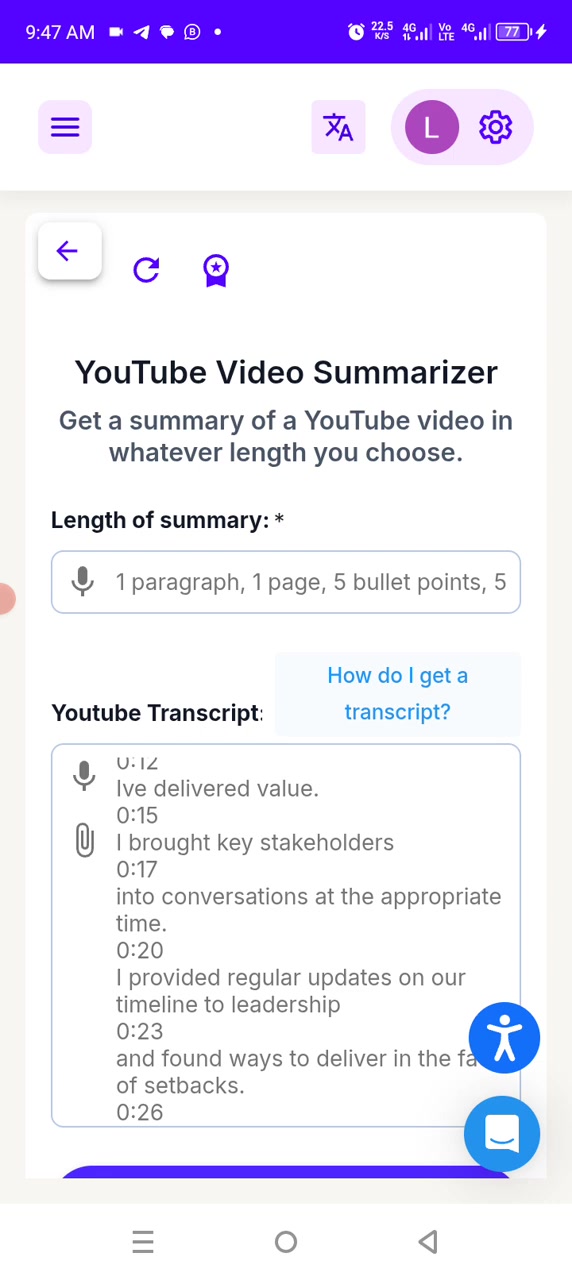Go back using the left arrow

69,251
